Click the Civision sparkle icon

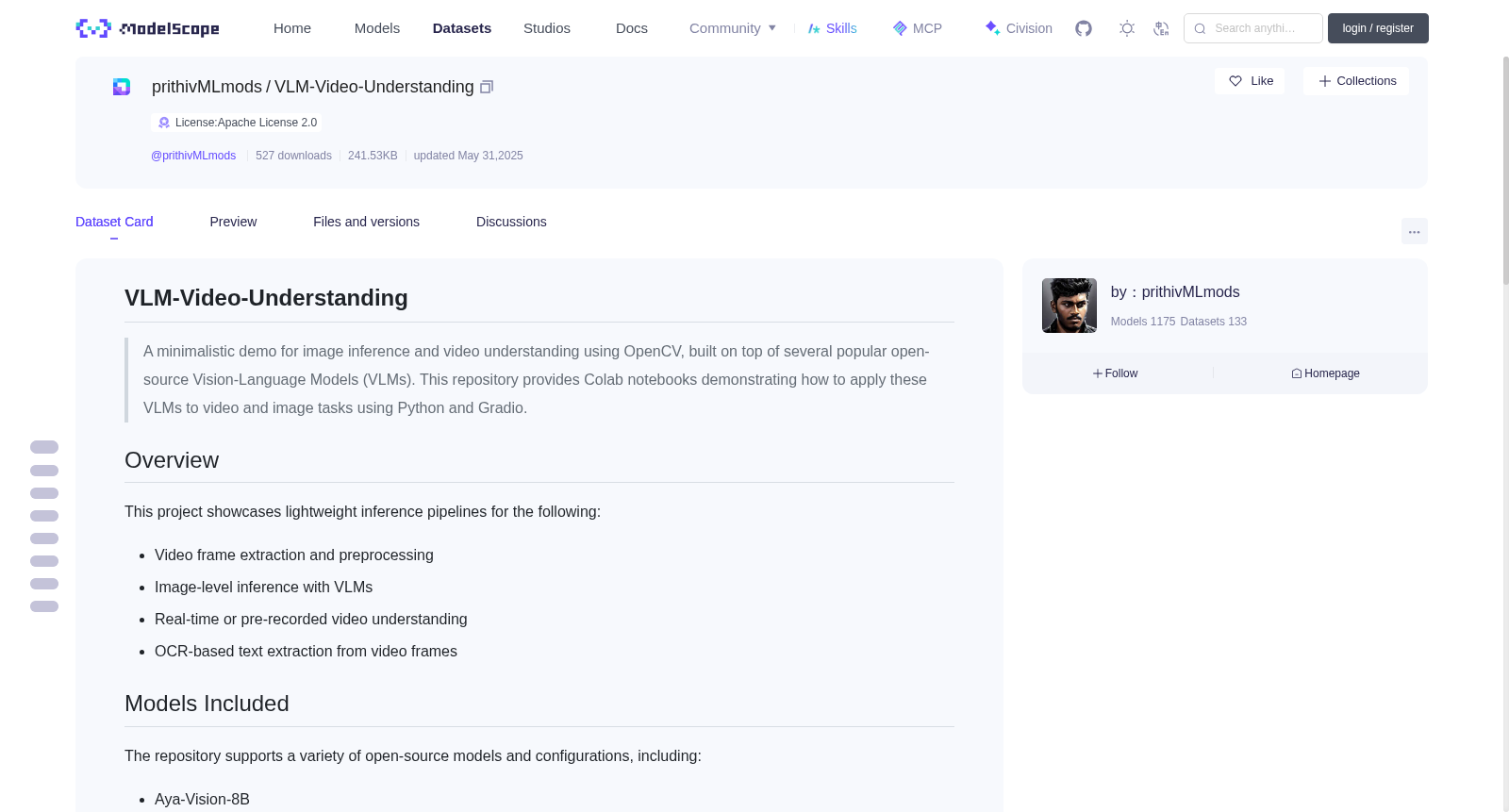pyautogui.click(x=992, y=28)
